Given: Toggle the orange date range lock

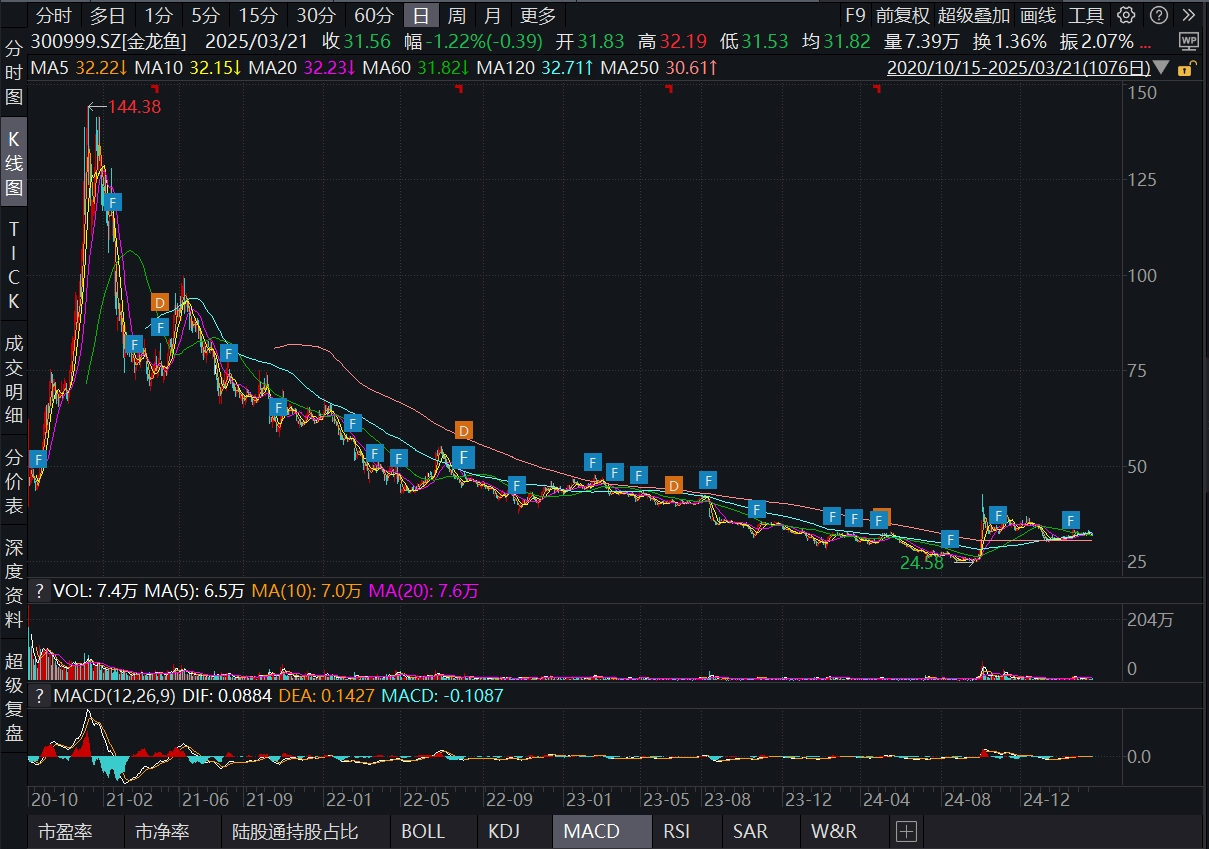Looking at the screenshot, I should tap(1186, 68).
